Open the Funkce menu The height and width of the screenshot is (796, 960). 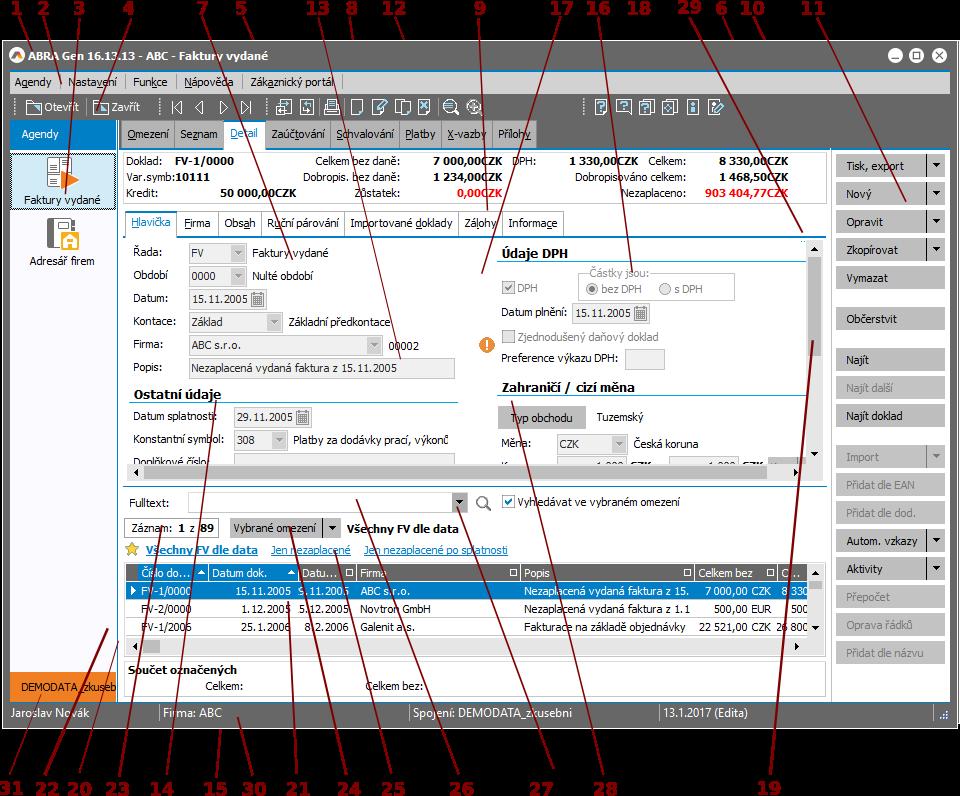[x=150, y=82]
